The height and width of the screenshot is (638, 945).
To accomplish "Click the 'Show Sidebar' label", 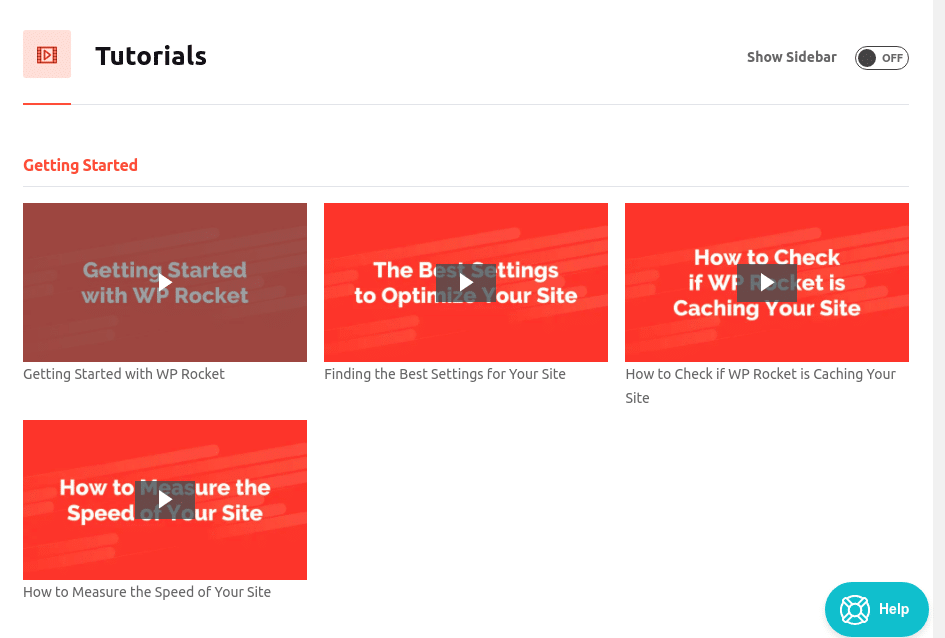I will coord(791,57).
